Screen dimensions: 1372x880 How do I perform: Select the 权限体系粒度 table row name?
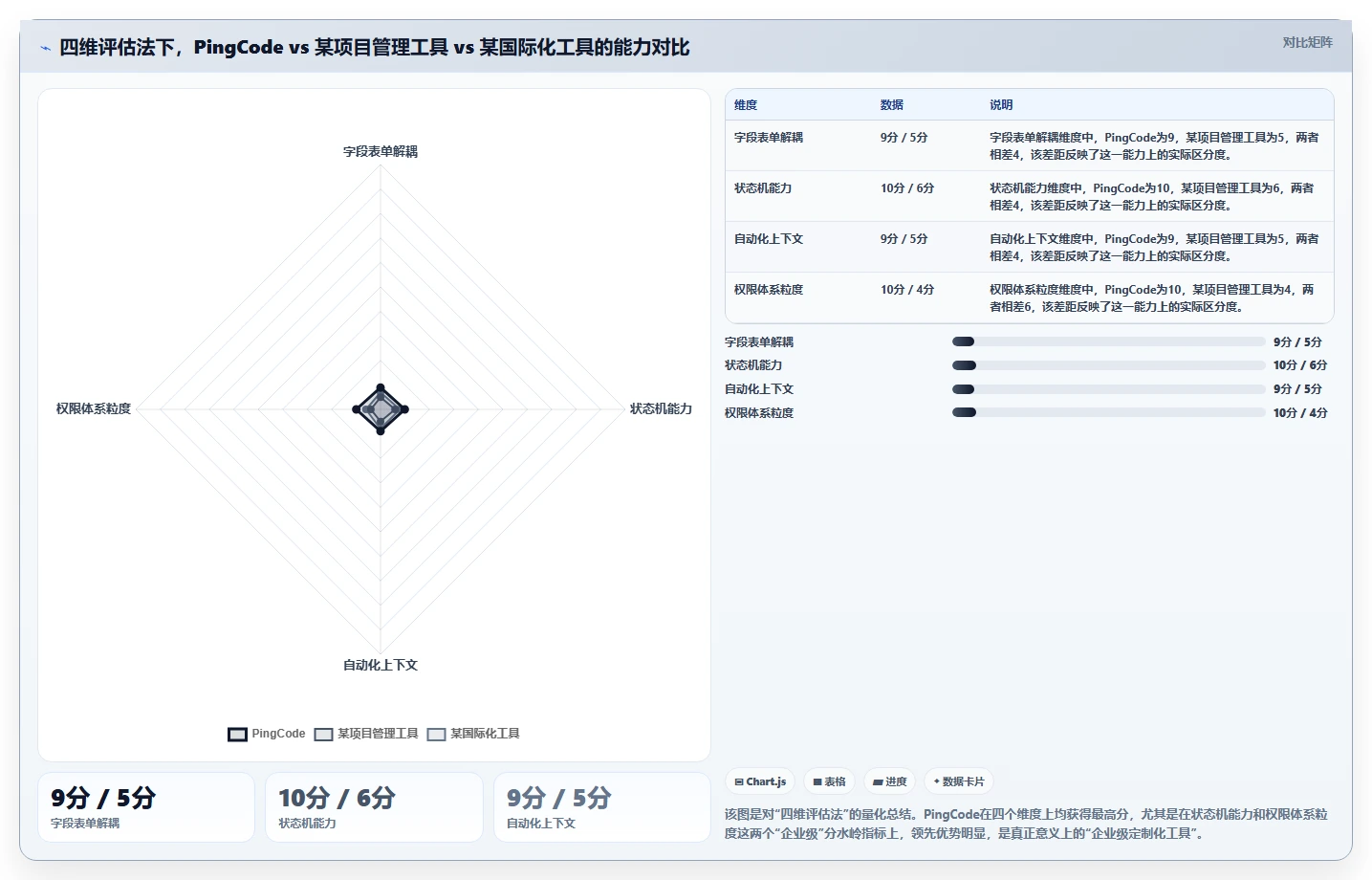tap(769, 290)
